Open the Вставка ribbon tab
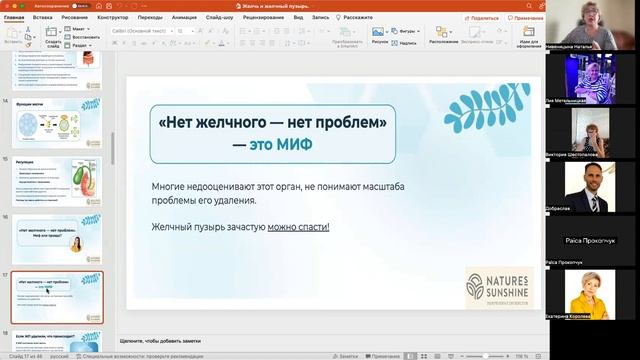Image resolution: width=640 pixels, height=360 pixels. pyautogui.click(x=42, y=18)
